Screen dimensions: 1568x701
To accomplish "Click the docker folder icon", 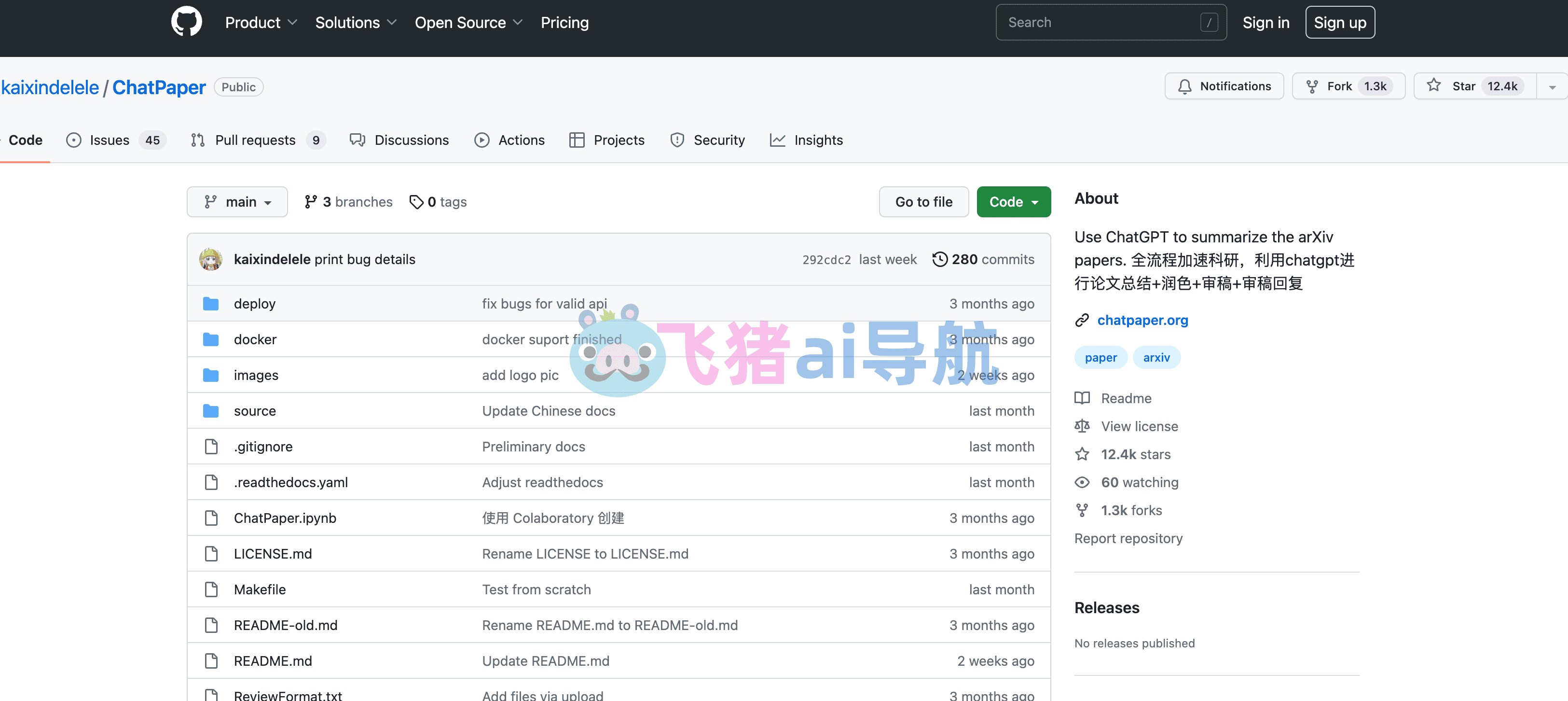I will tap(211, 339).
